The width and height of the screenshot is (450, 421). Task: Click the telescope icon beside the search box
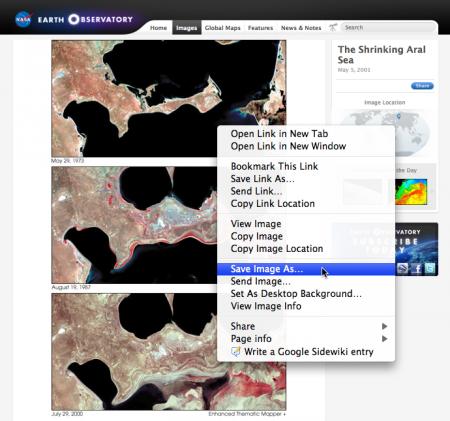333,28
